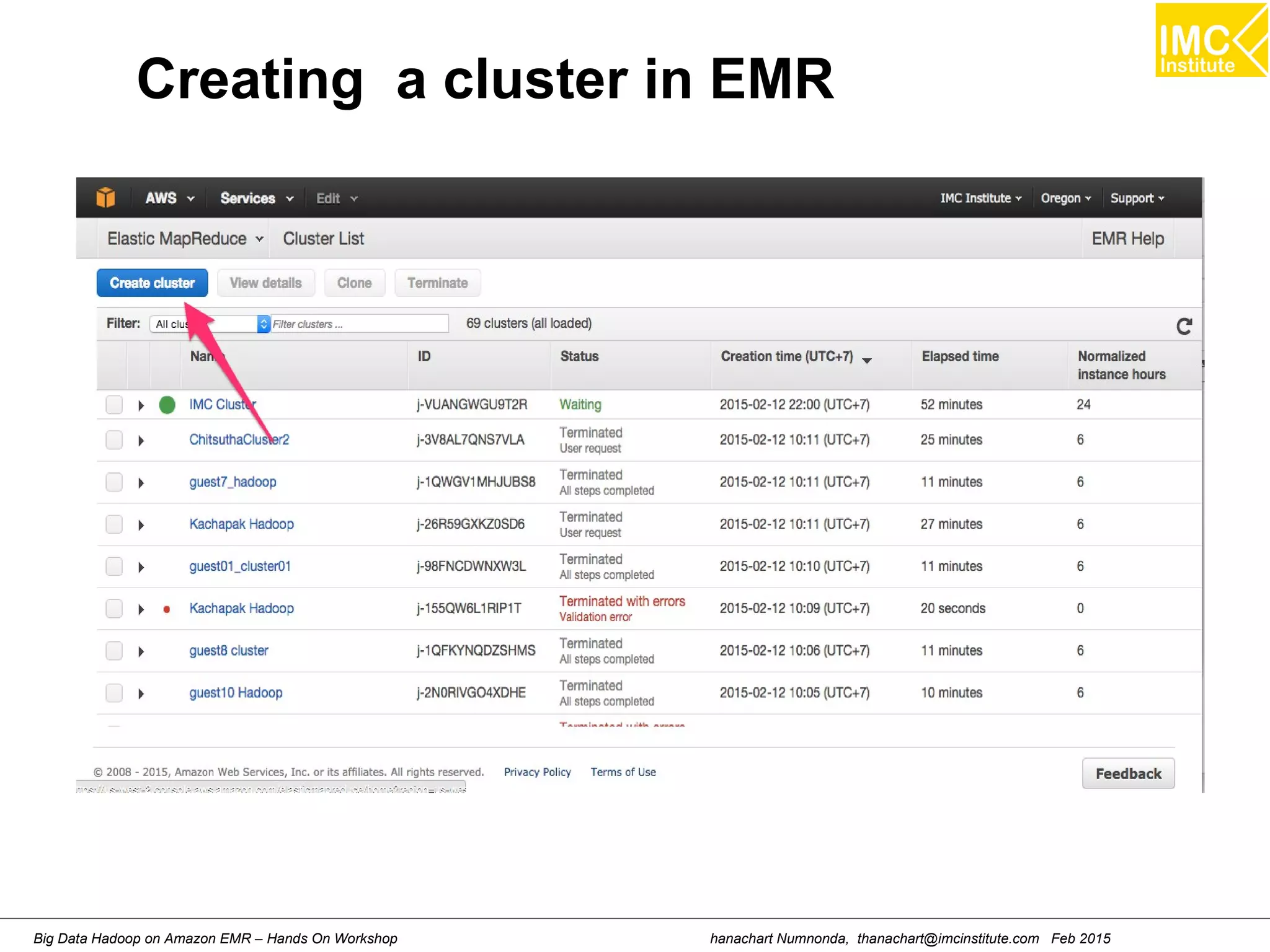Click the Create cluster button
Screen dimensions: 1270x952
[x=152, y=283]
